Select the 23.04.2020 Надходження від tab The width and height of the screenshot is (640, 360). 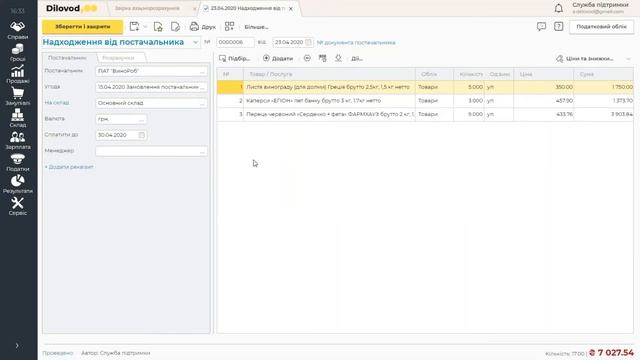[x=247, y=9]
